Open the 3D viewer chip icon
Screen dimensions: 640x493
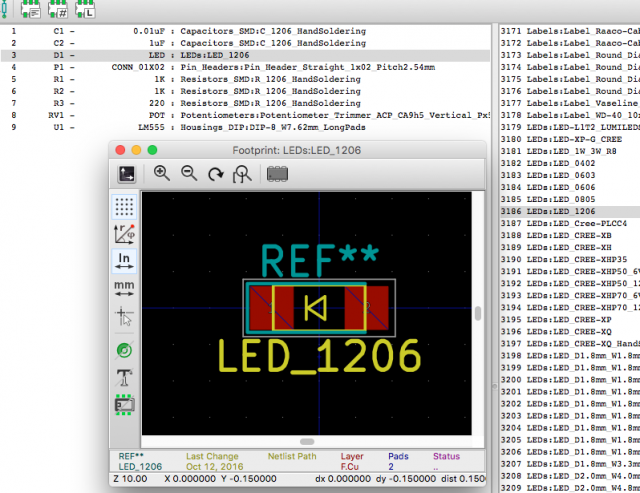point(278,174)
